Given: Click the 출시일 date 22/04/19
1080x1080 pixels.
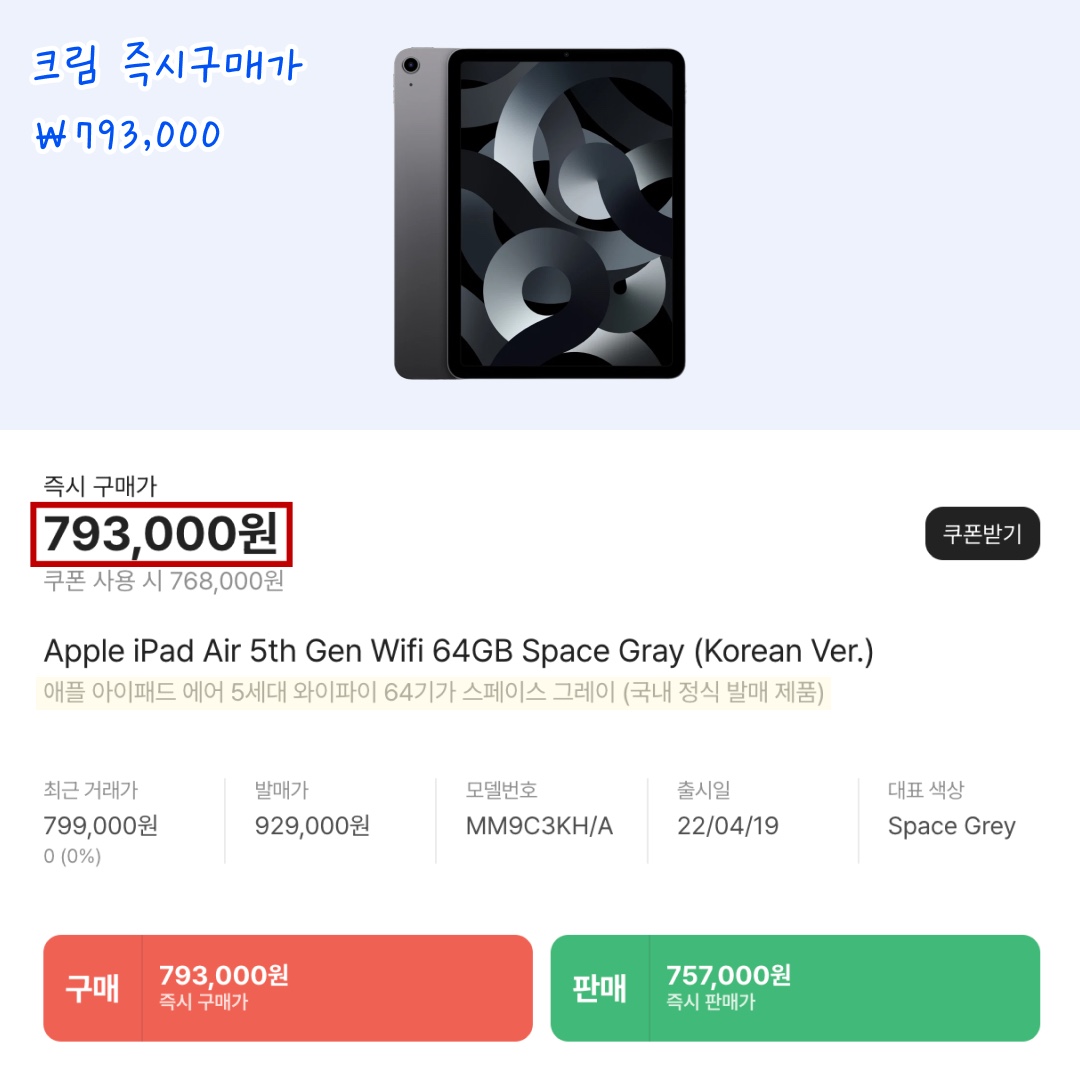Looking at the screenshot, I should point(727,826).
